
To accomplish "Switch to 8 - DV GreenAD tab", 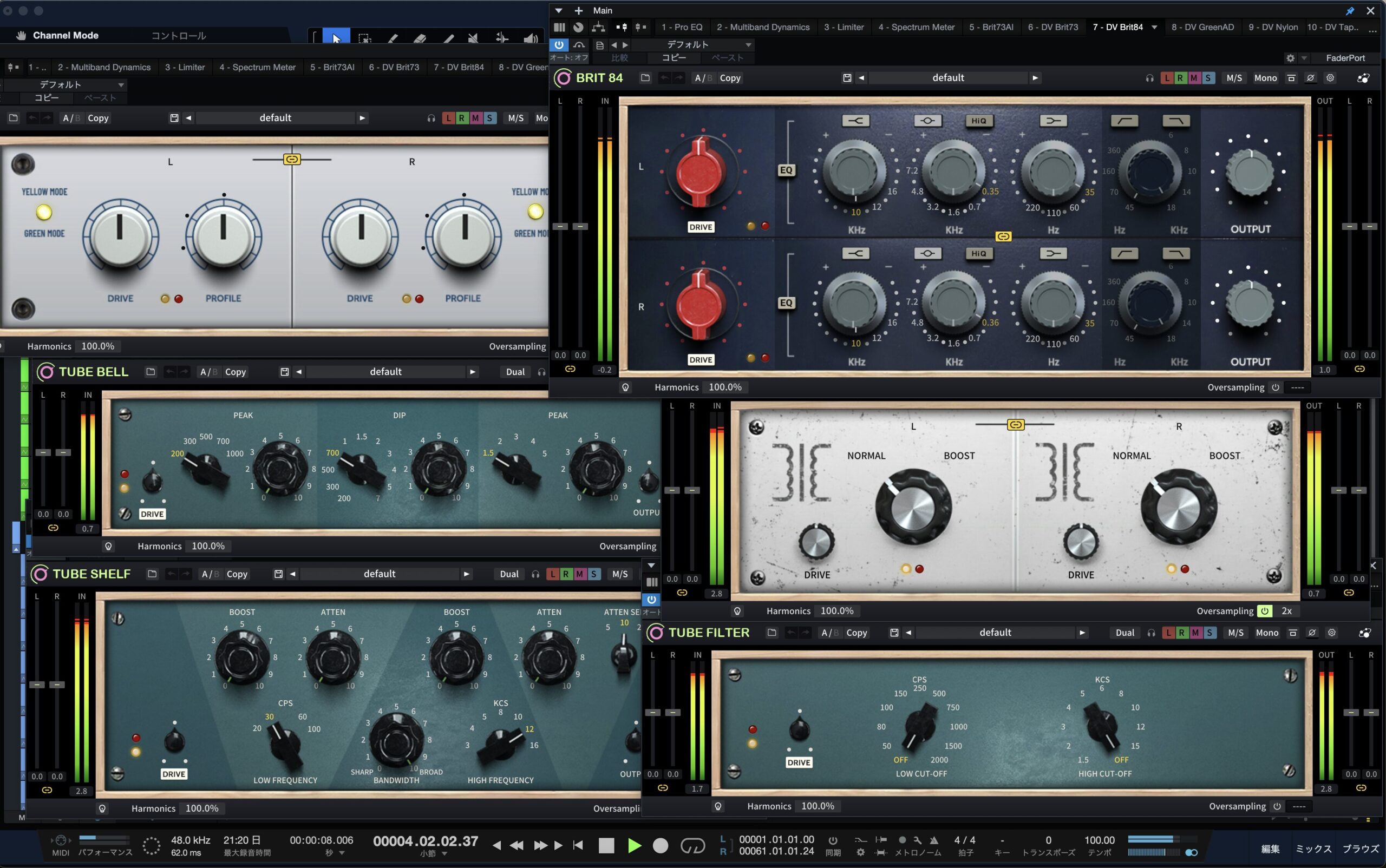I will point(1202,27).
